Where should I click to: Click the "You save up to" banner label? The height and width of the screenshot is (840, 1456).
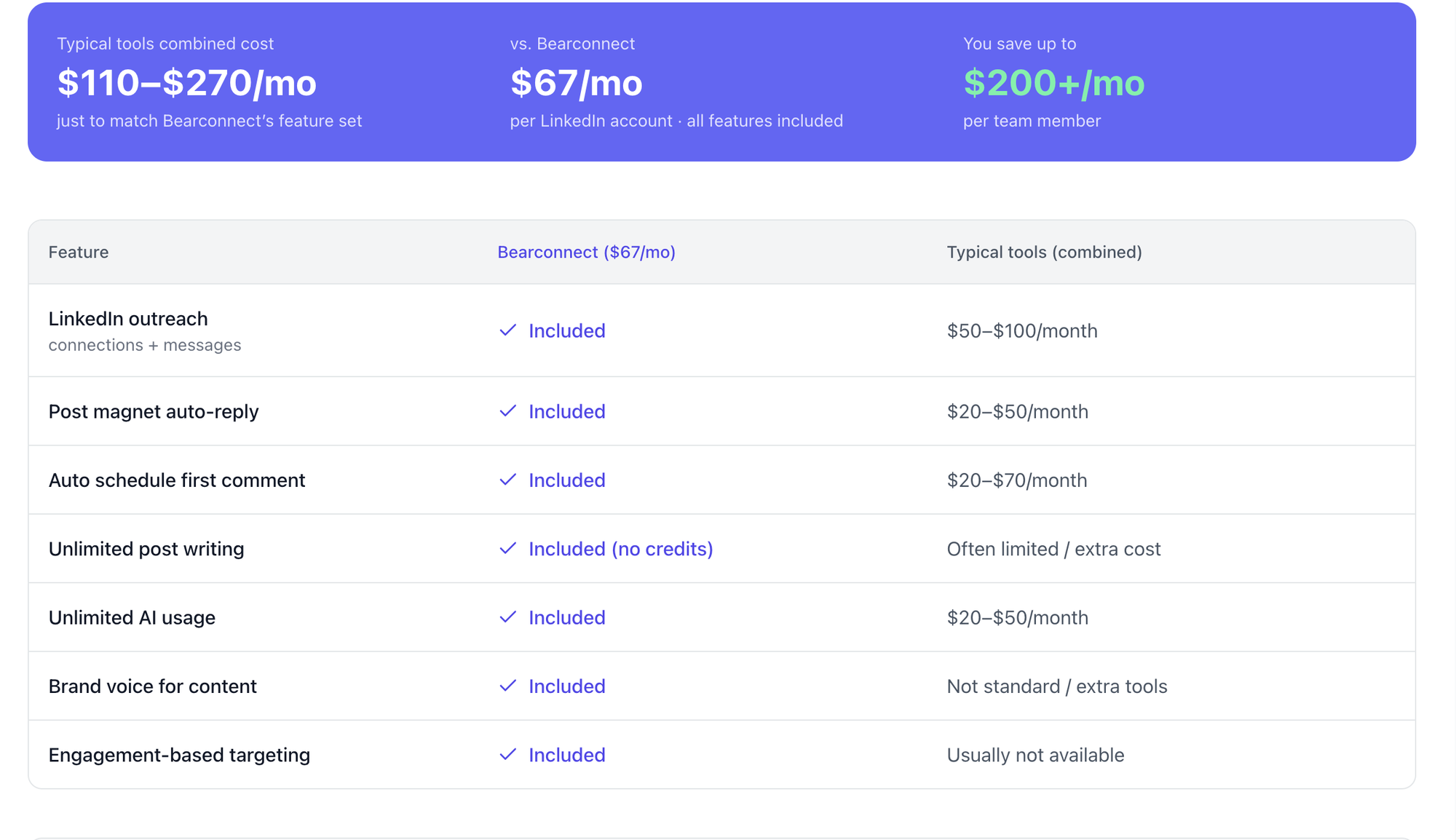pyautogui.click(x=1019, y=44)
